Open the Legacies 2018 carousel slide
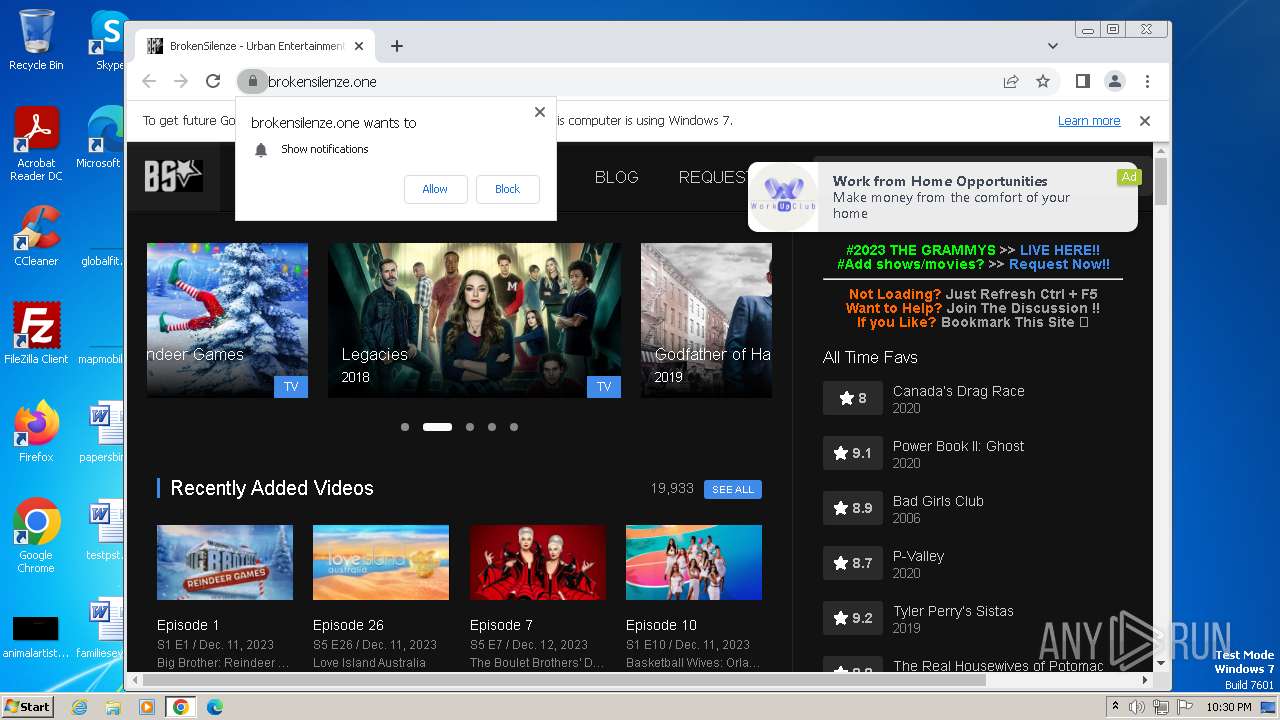This screenshot has height=720, width=1280. click(x=474, y=320)
